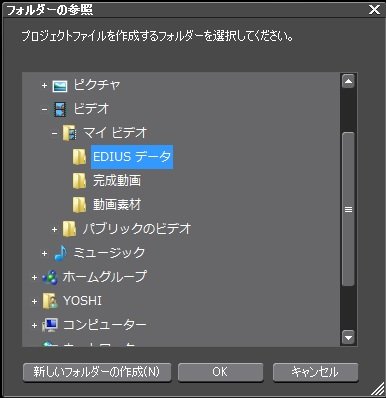Click the ビデオ film strip icon
The width and height of the screenshot is (386, 398).
(60, 109)
